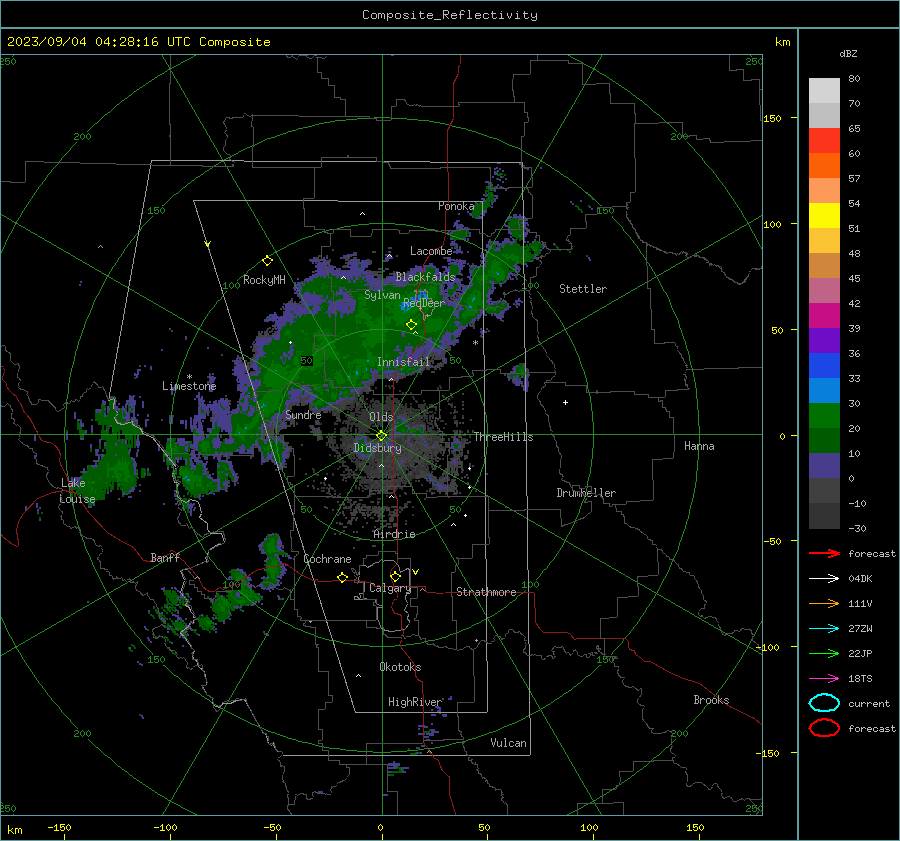The image size is (900, 841).
Task: Select the lightest gray 70–80 dBZ swatch
Action: point(824,91)
